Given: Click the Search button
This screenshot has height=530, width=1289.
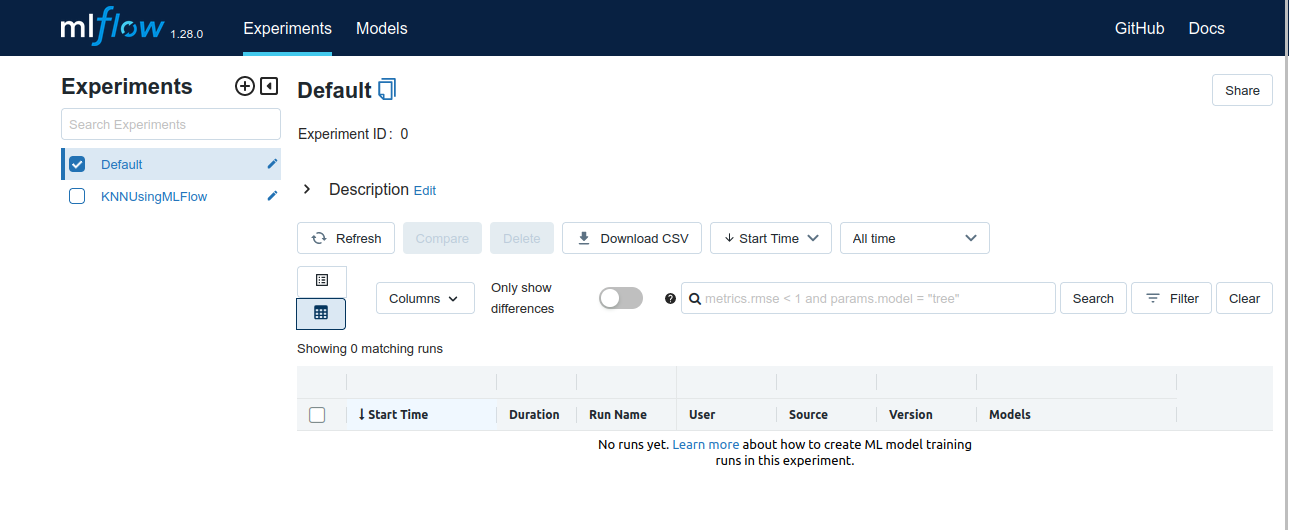Looking at the screenshot, I should 1093,298.
